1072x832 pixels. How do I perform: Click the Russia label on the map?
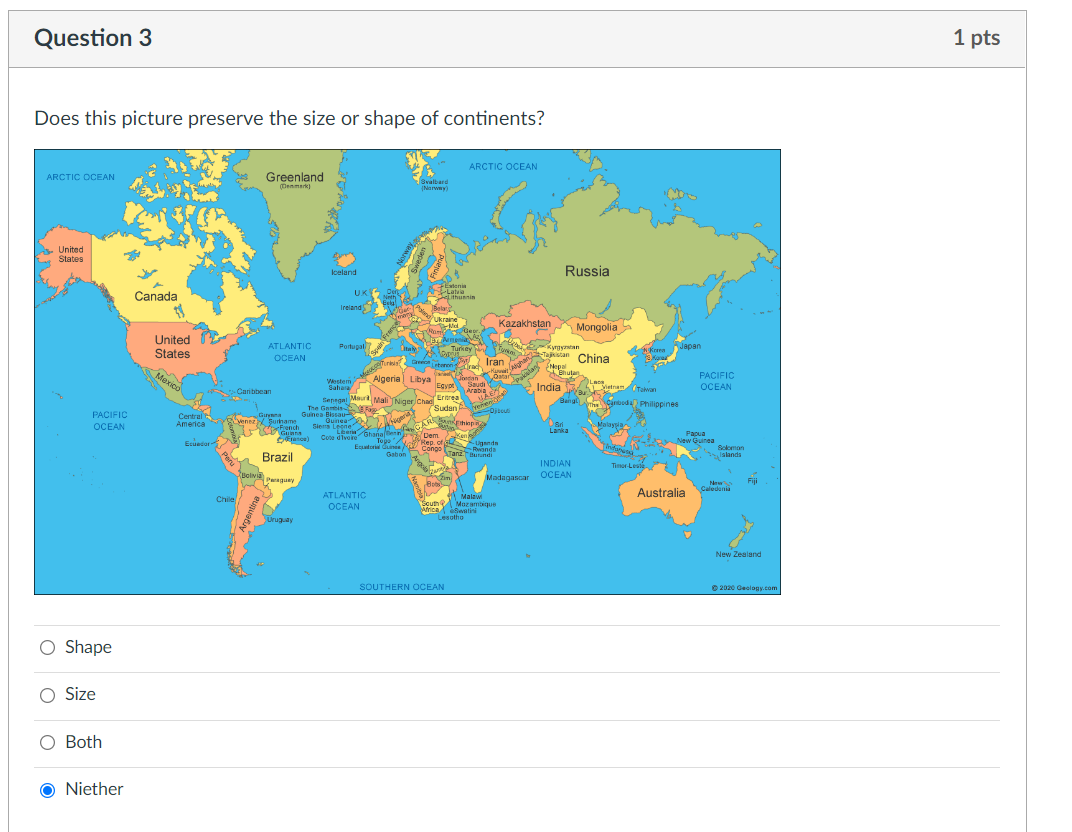click(x=587, y=271)
